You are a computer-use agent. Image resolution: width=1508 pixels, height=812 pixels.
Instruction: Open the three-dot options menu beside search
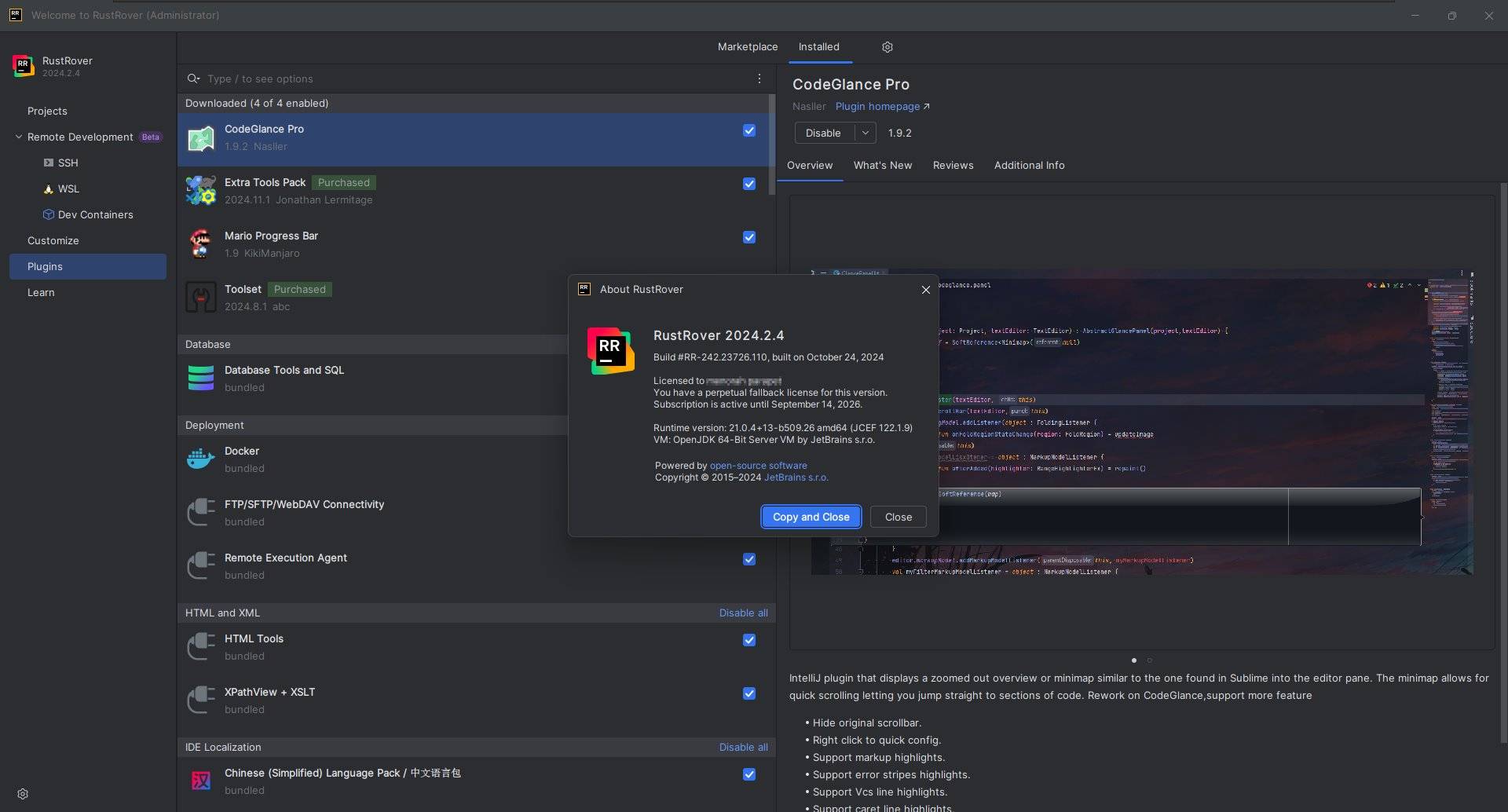759,79
